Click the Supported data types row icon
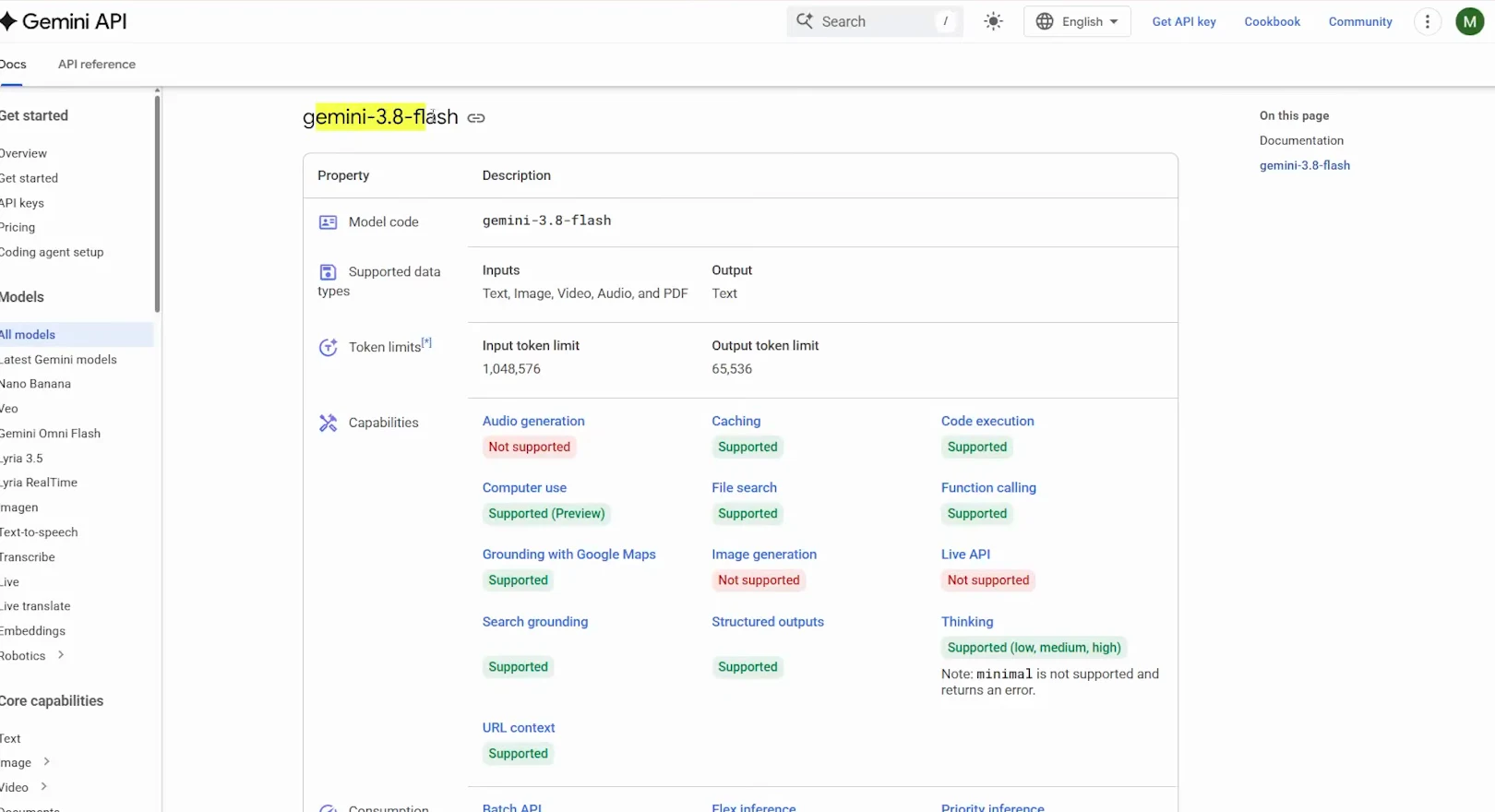This screenshot has height=812, width=1495. point(328,272)
